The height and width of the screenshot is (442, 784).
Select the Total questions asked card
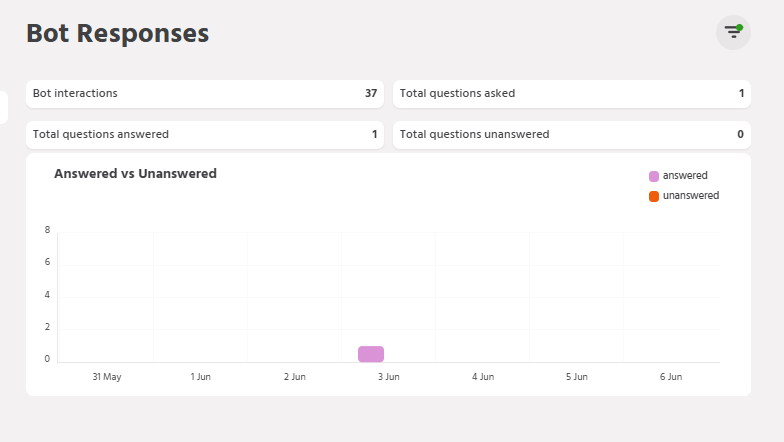tap(571, 94)
